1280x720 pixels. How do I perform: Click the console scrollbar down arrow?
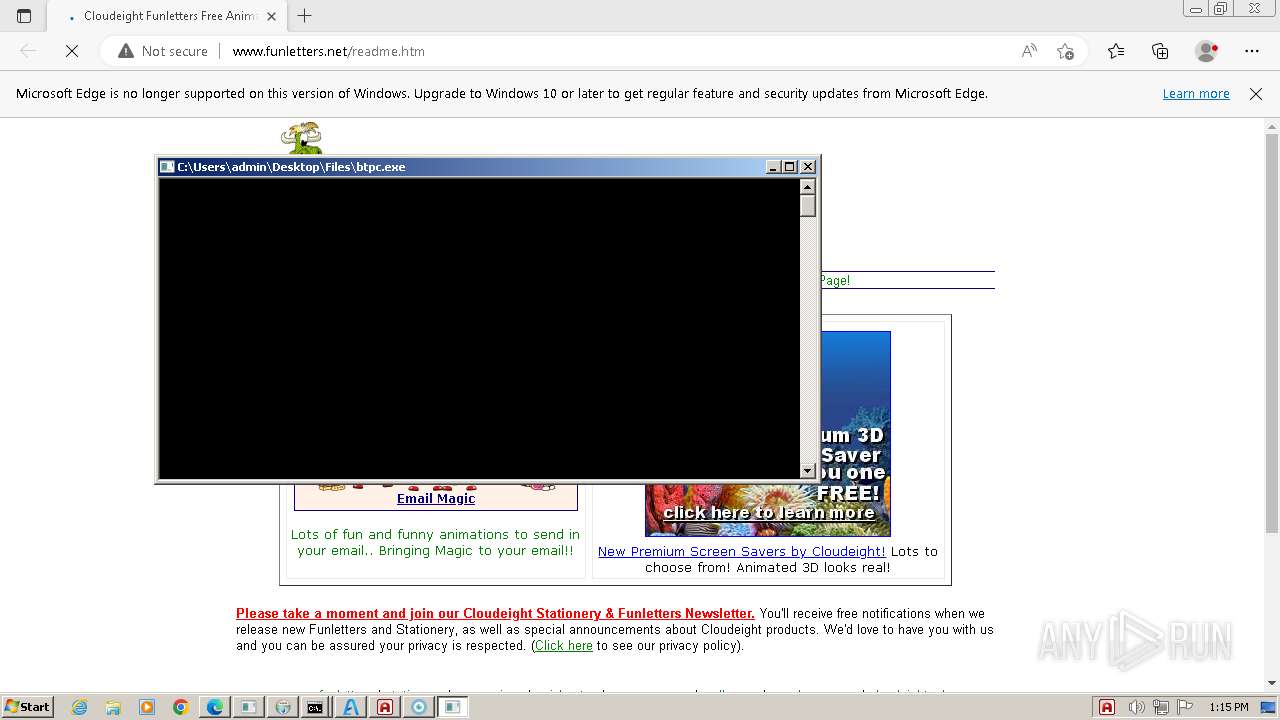(x=808, y=471)
